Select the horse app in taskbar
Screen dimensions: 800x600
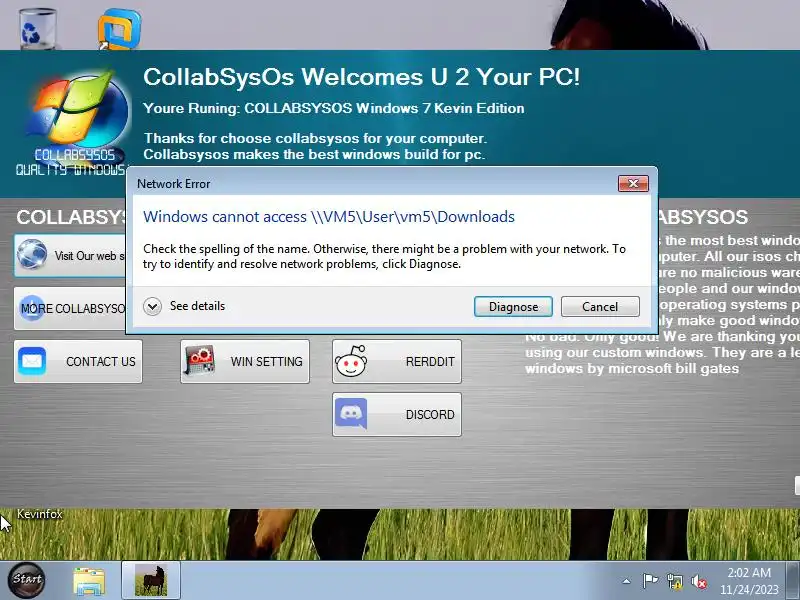click(151, 580)
